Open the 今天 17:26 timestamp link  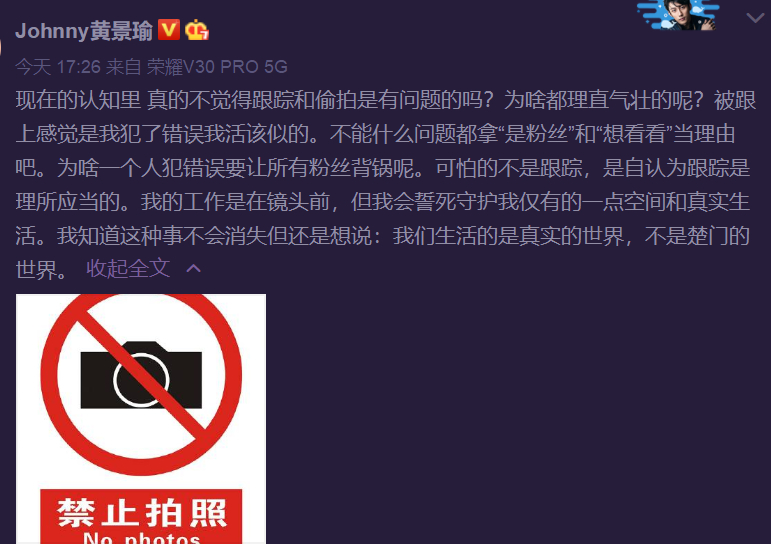coord(58,67)
